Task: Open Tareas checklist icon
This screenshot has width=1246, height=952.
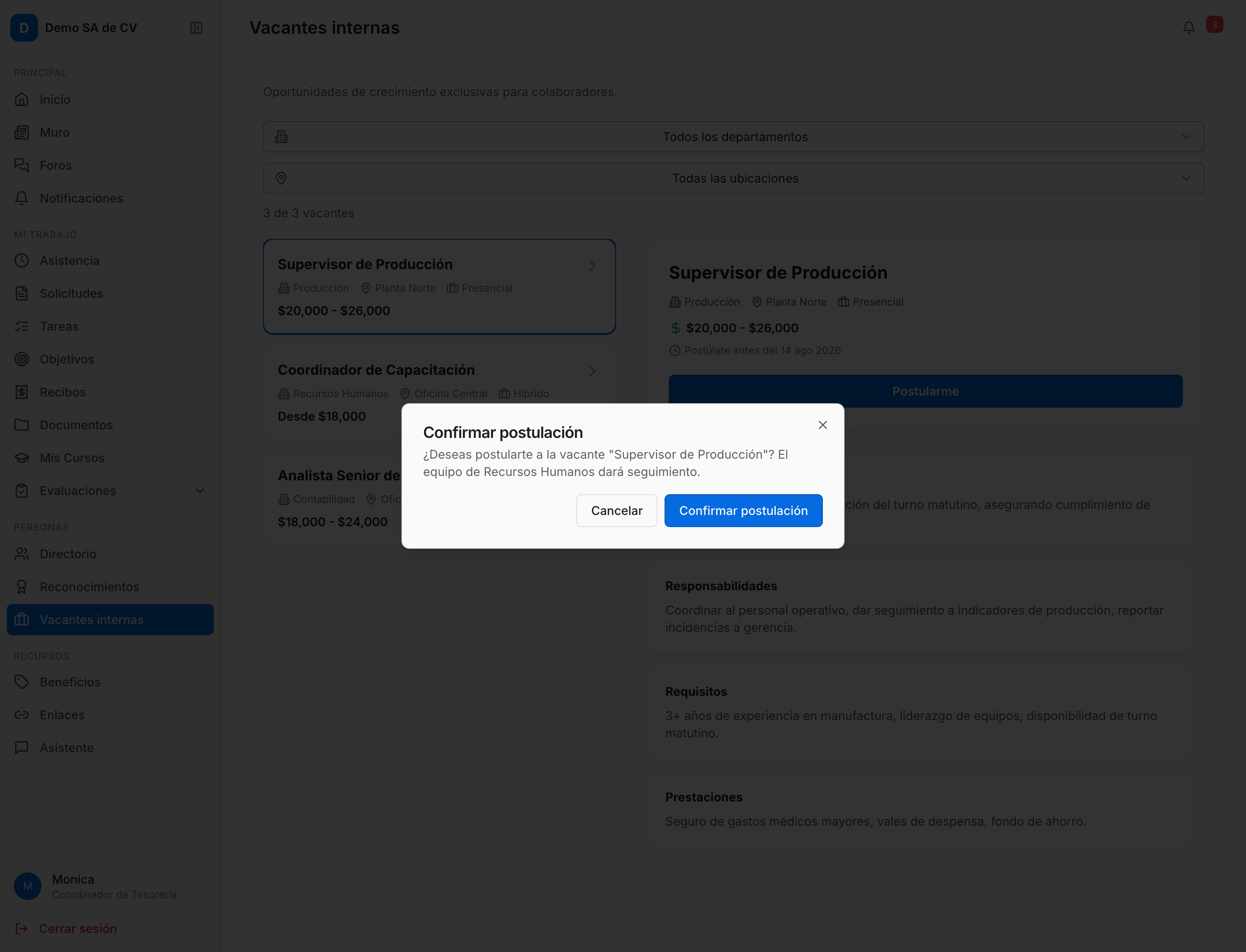Action: pos(22,326)
